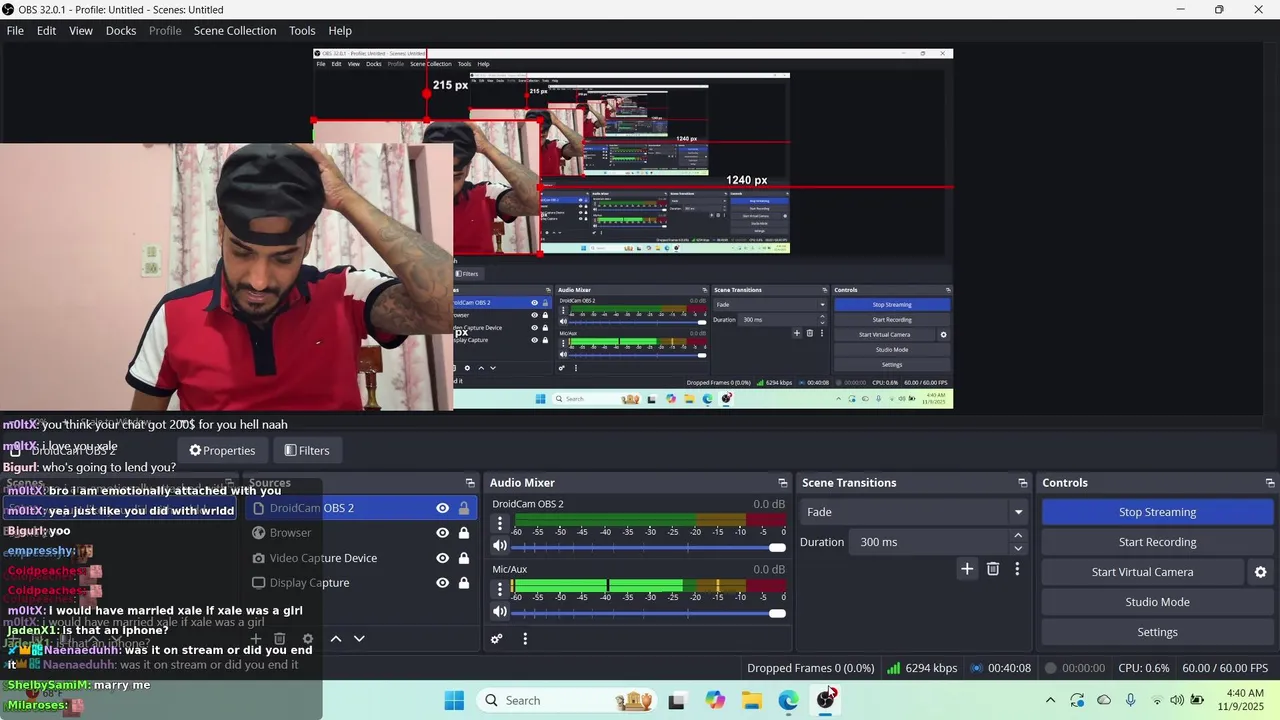
Task: Open OneDrive cloud tray icon
Action: 1104,700
